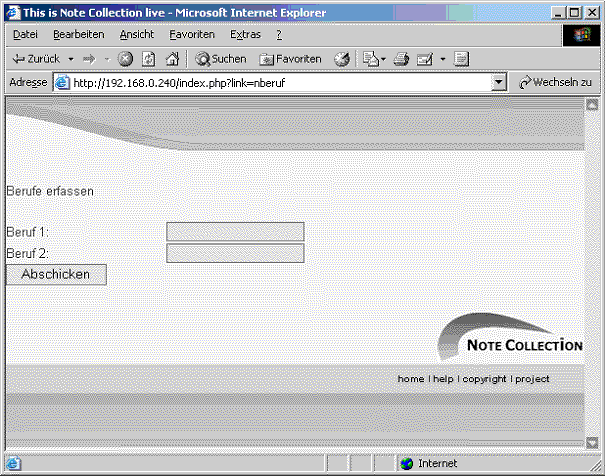Click the Zurück back button

coord(38,59)
